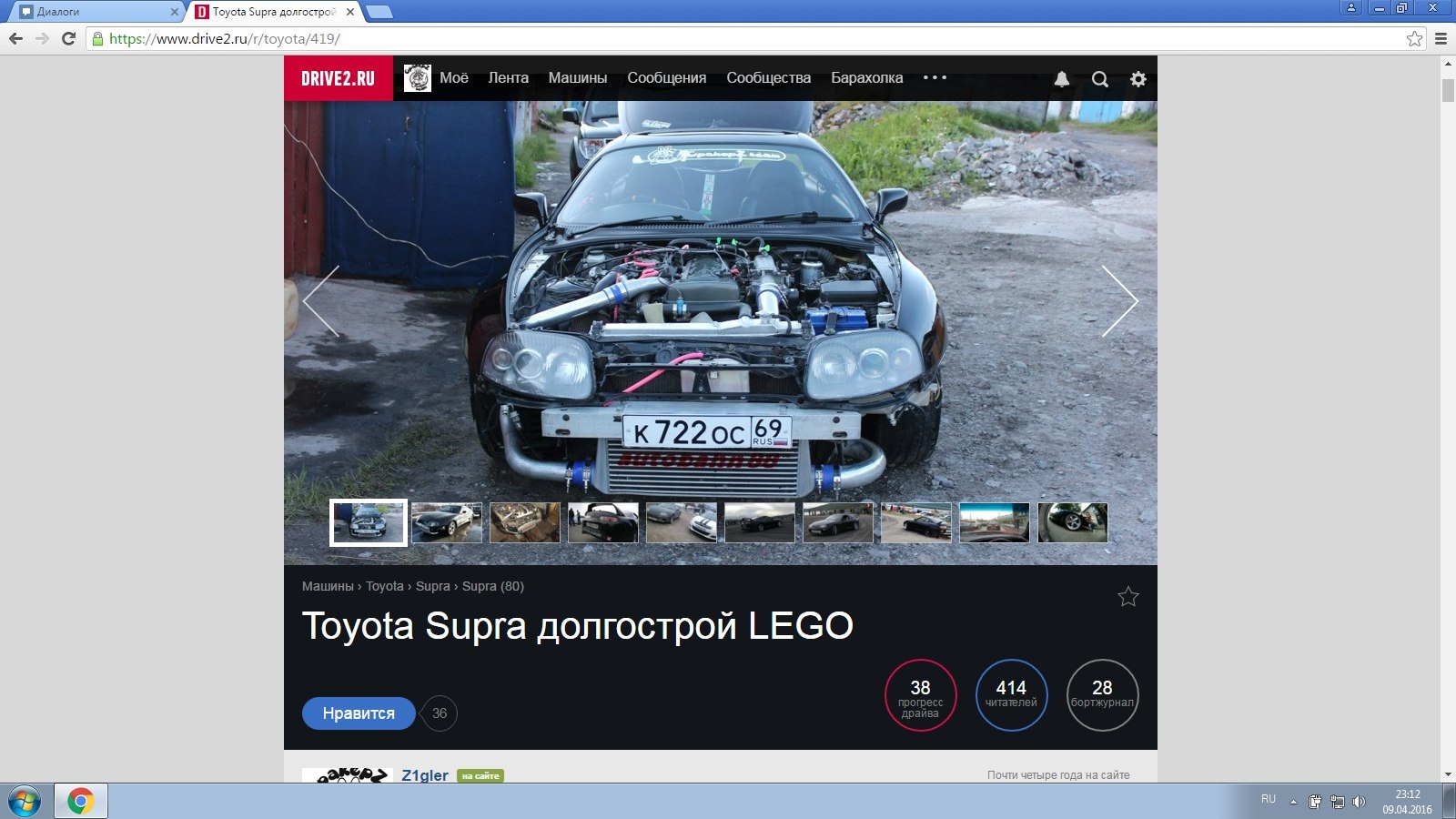Show next photo with right arrow
Viewport: 1456px width, 819px height.
click(1120, 301)
